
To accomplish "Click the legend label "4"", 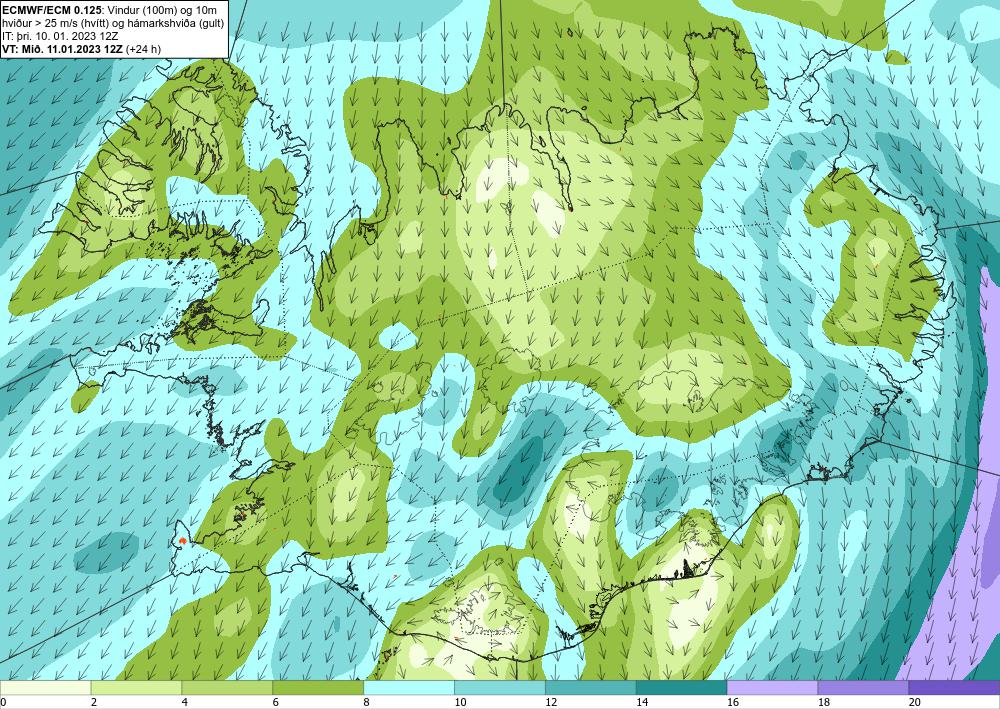I will tap(185, 703).
